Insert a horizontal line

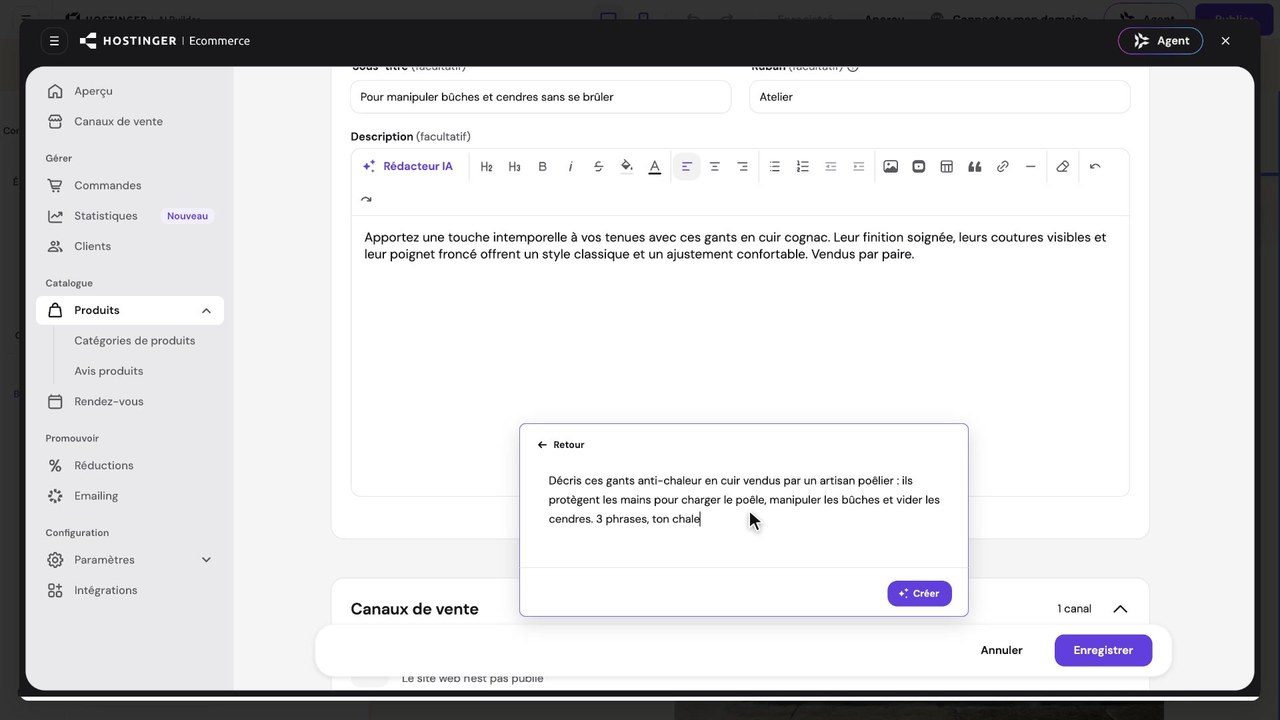(1031, 167)
